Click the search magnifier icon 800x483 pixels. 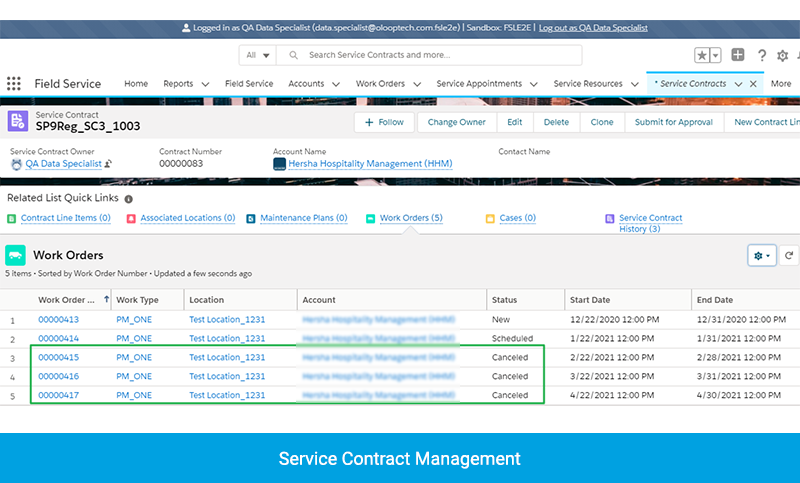point(293,55)
